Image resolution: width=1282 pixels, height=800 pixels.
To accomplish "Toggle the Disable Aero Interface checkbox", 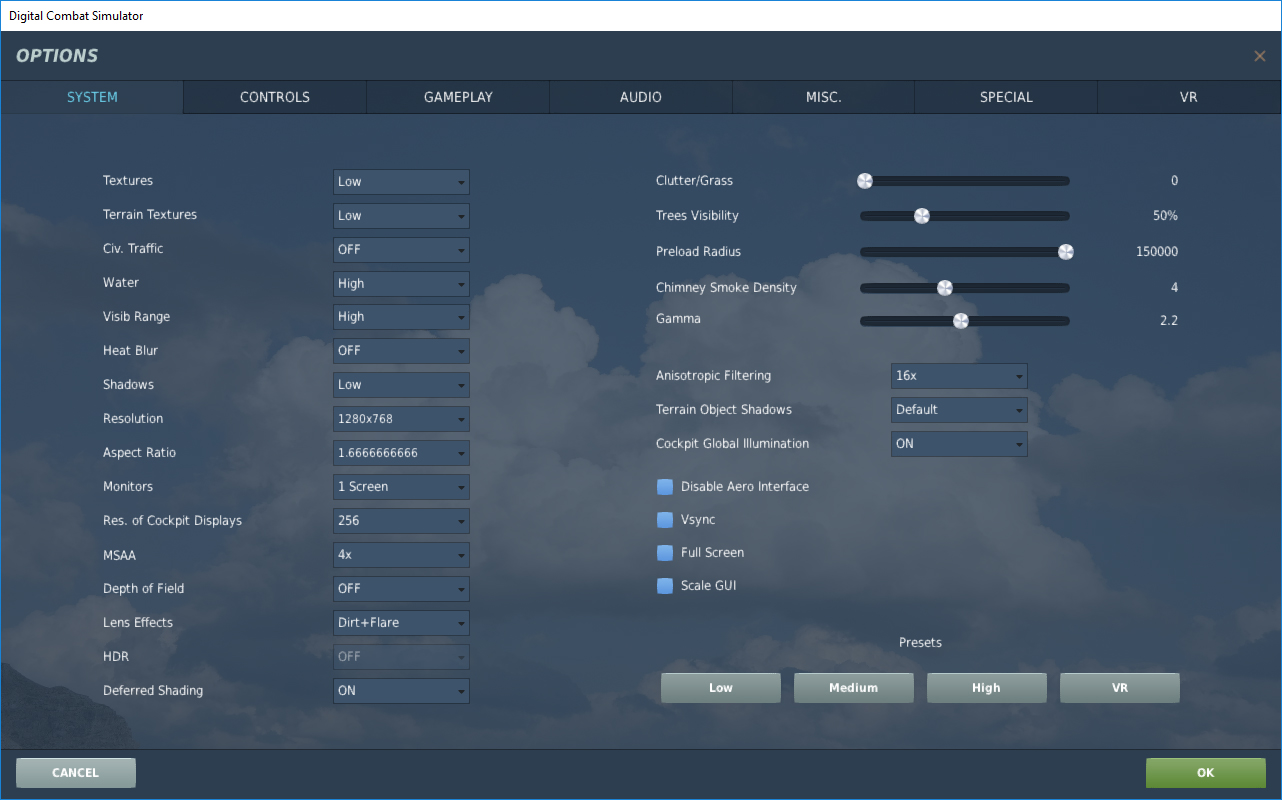I will tap(665, 487).
